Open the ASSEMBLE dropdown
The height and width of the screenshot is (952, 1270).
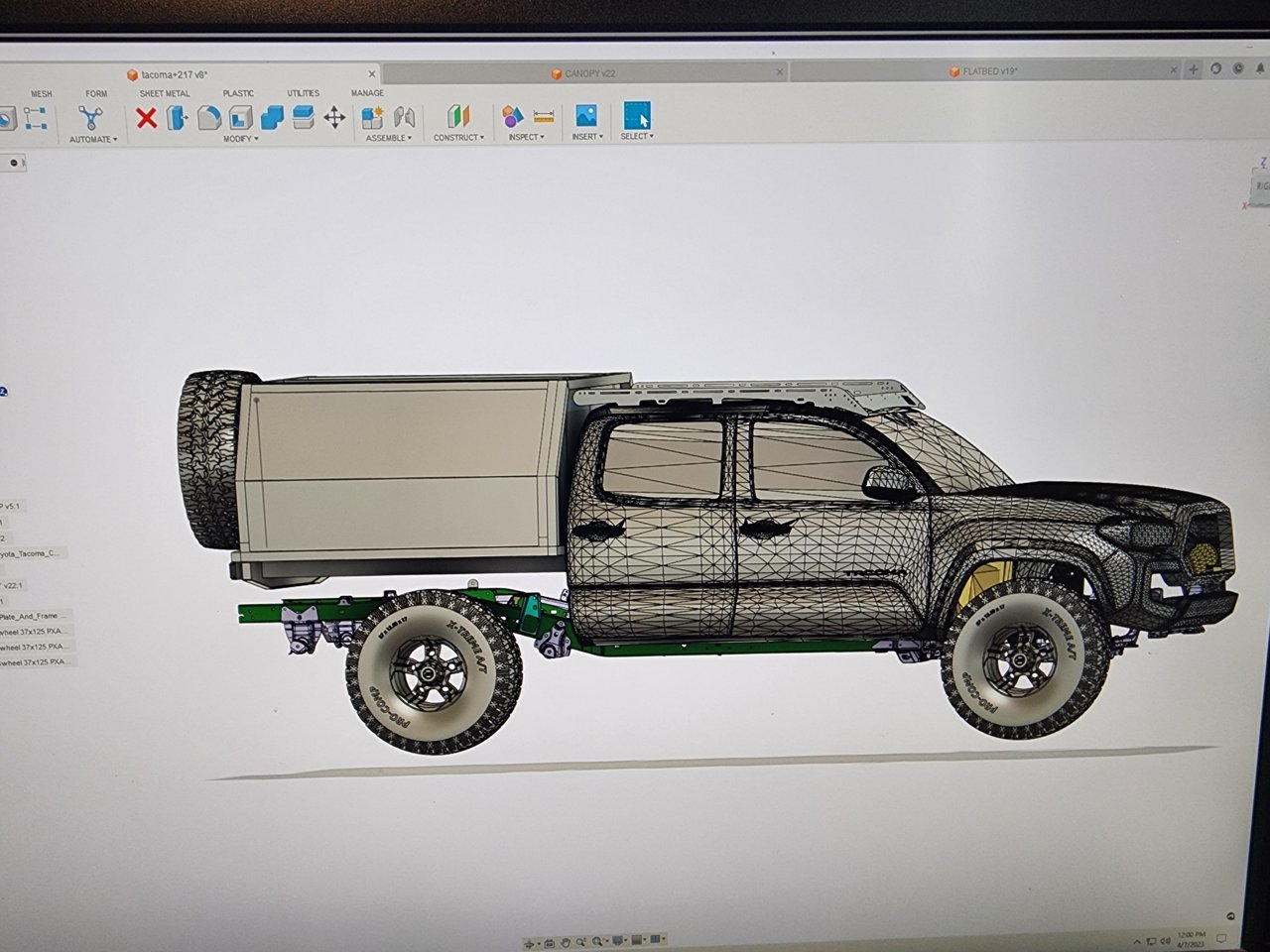coord(389,138)
